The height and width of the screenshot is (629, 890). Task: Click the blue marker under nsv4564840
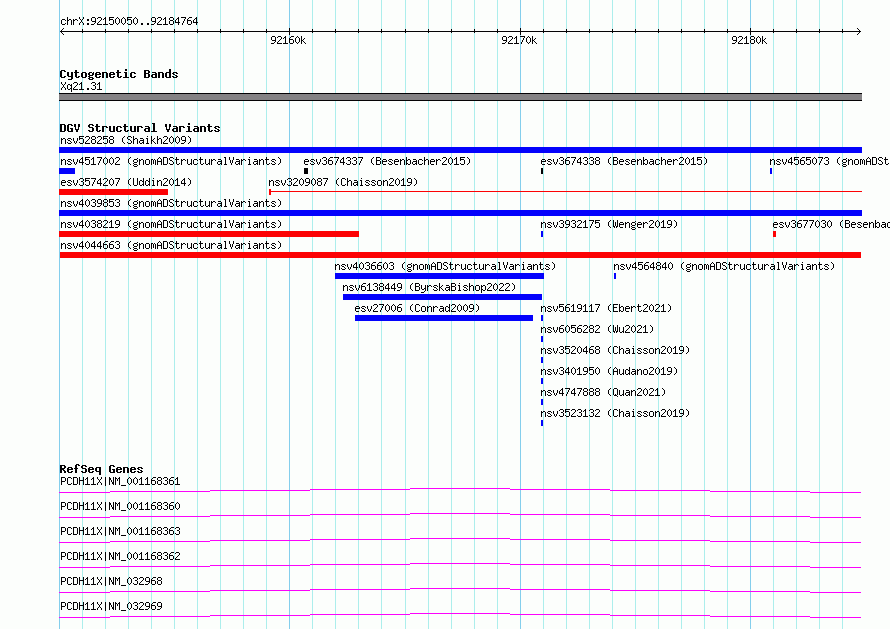point(615,276)
